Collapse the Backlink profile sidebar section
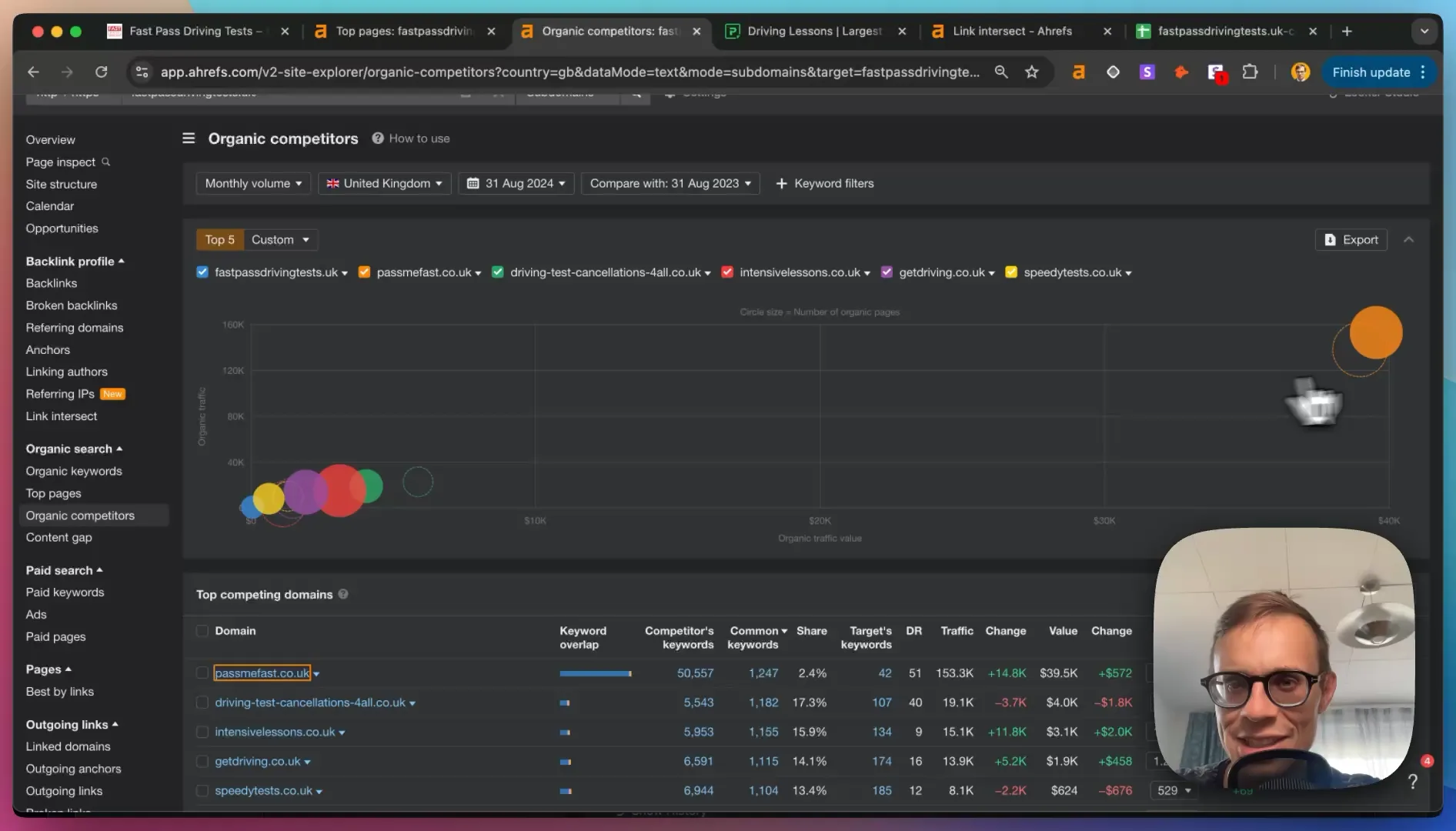1456x831 pixels. click(75, 261)
